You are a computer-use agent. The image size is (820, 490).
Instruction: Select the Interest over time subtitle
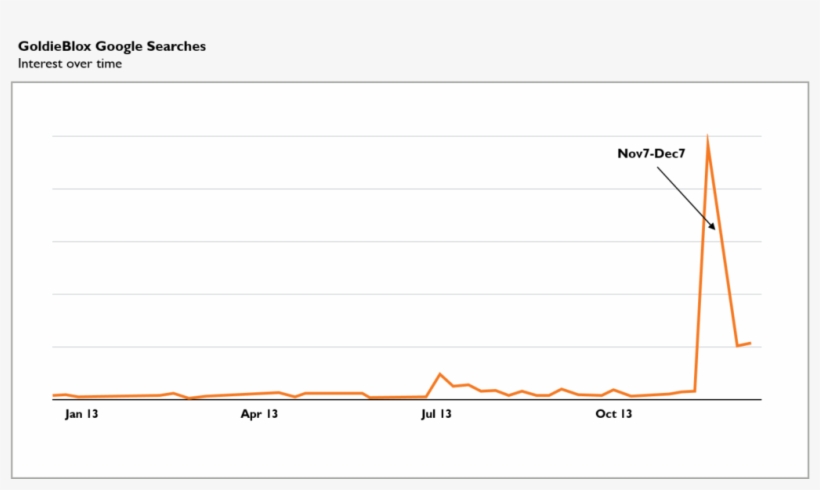click(x=70, y=63)
